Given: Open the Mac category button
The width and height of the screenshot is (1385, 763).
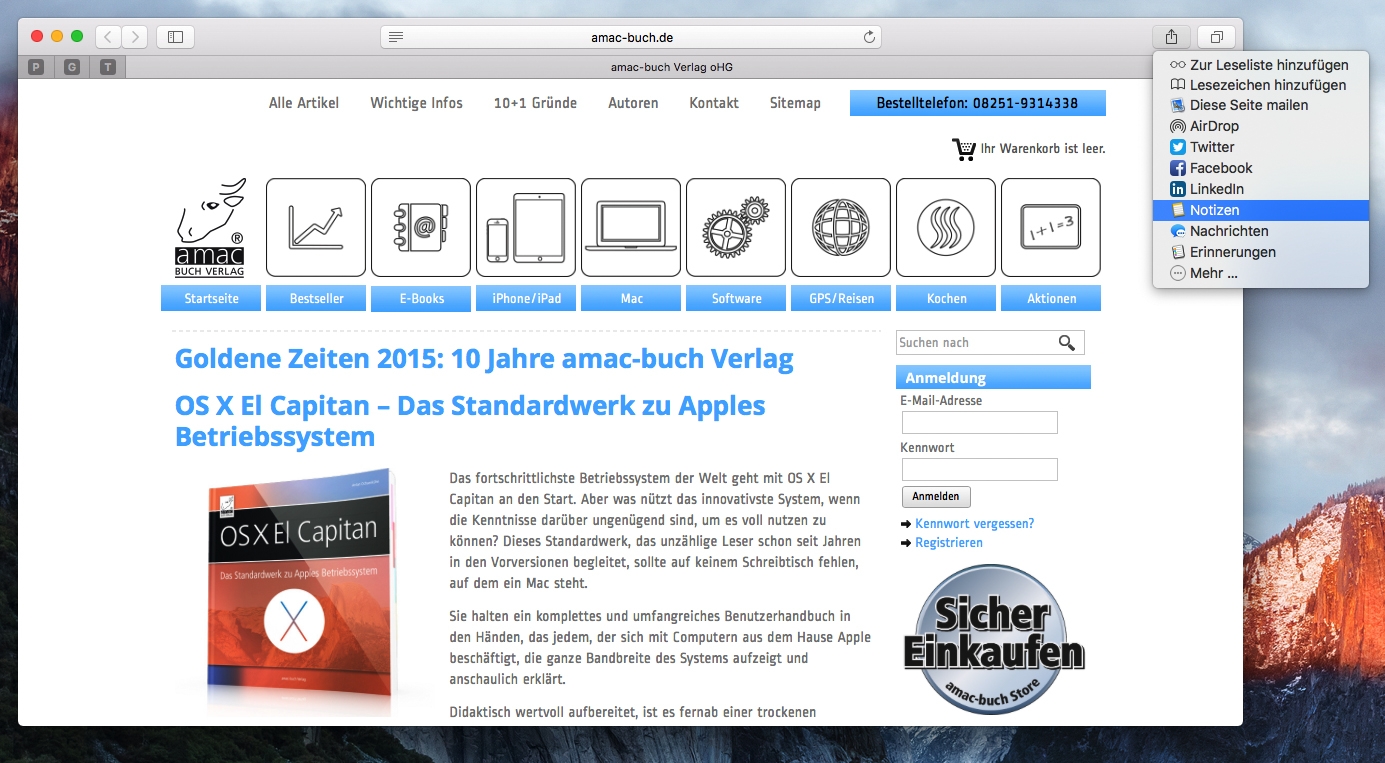Looking at the screenshot, I should (x=631, y=298).
